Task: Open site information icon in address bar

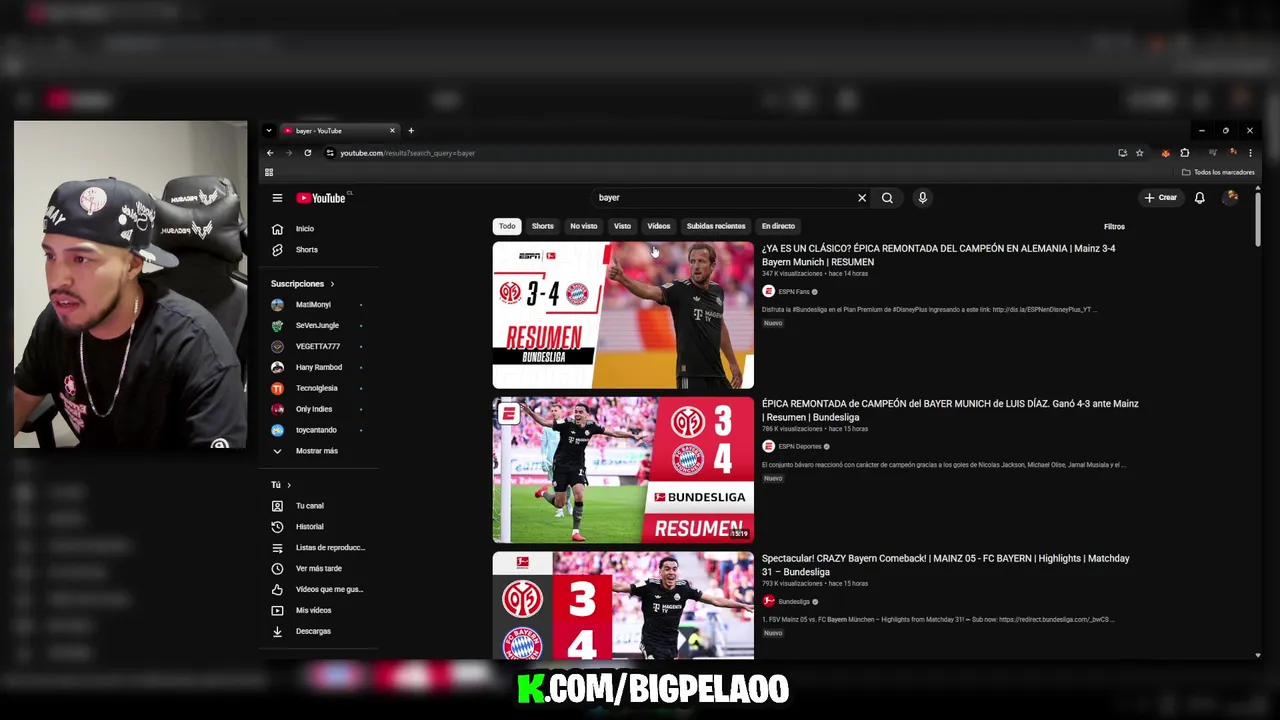Action: click(x=330, y=153)
